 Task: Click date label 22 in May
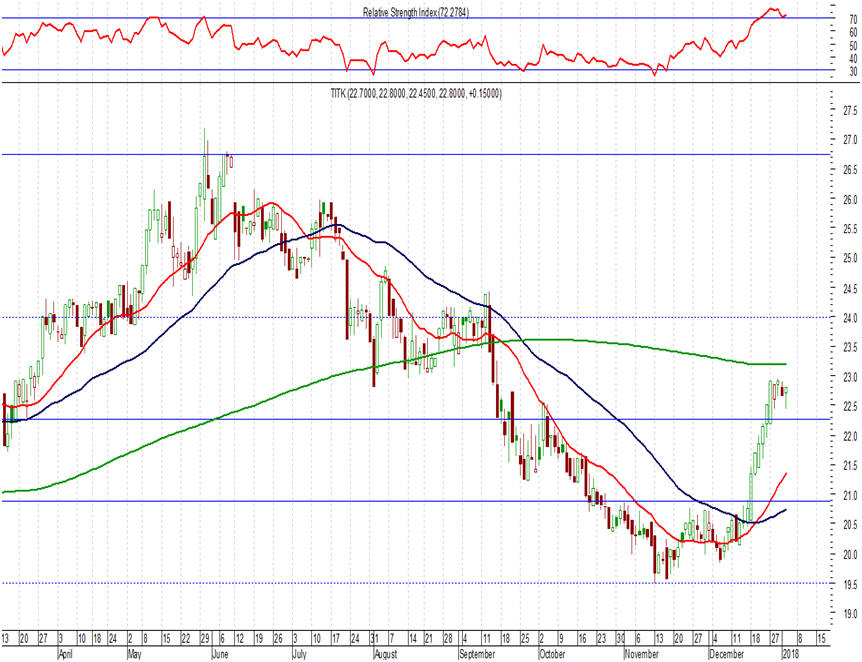(x=186, y=639)
